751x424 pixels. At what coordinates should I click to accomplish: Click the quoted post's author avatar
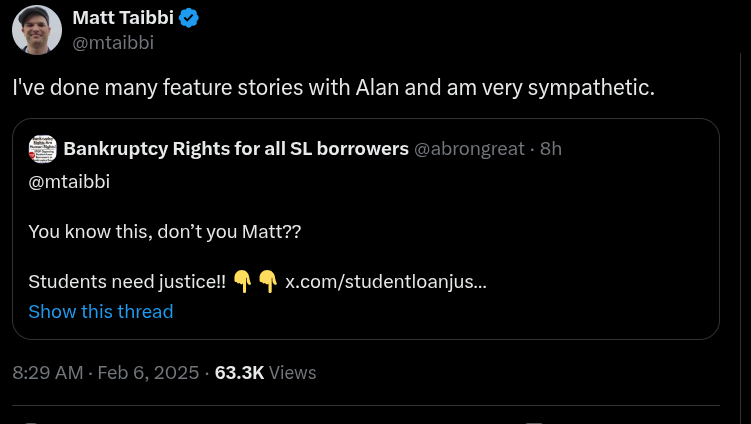[42, 149]
